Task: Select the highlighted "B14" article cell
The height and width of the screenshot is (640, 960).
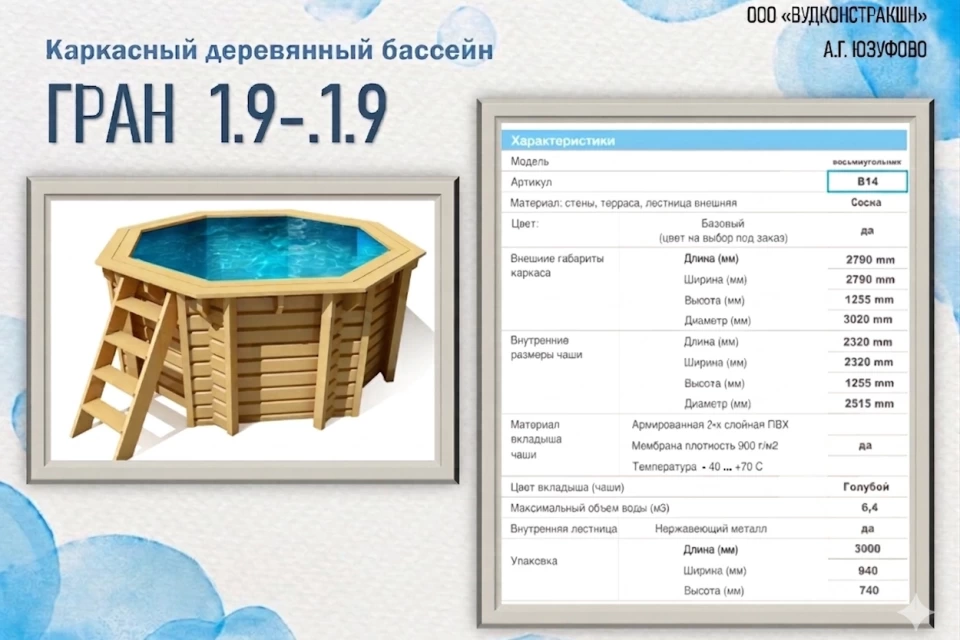Action: 867,181
